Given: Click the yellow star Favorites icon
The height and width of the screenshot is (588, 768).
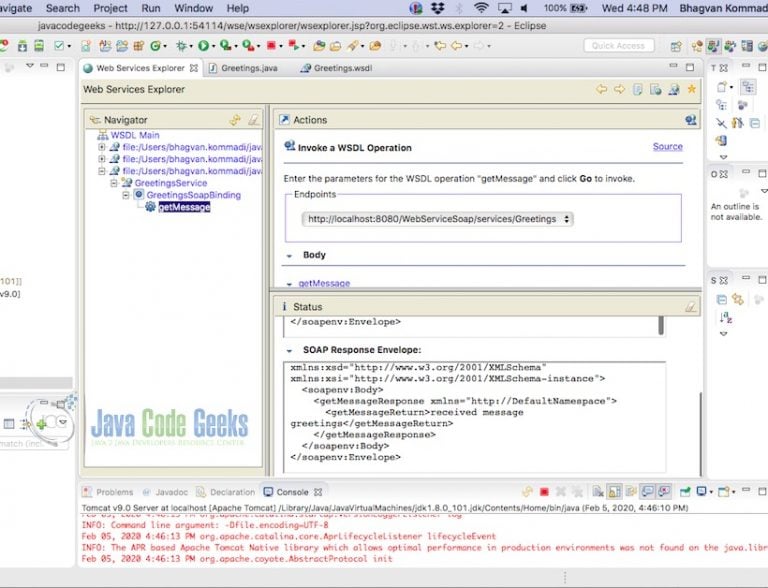Looking at the screenshot, I should pos(692,89).
